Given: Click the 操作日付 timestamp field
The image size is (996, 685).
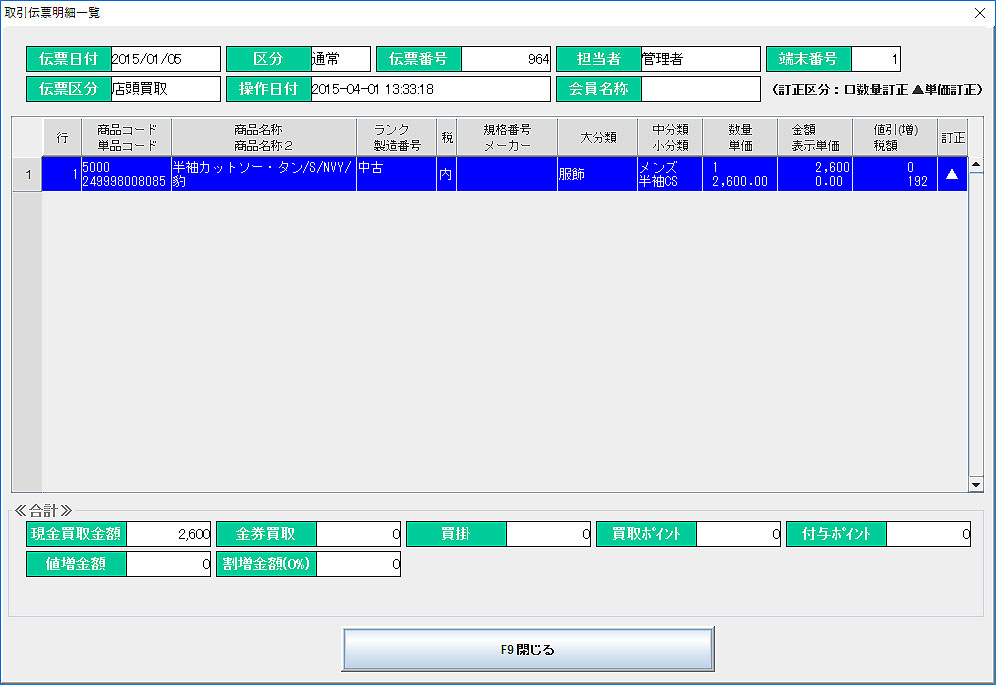Looking at the screenshot, I should click(x=430, y=89).
